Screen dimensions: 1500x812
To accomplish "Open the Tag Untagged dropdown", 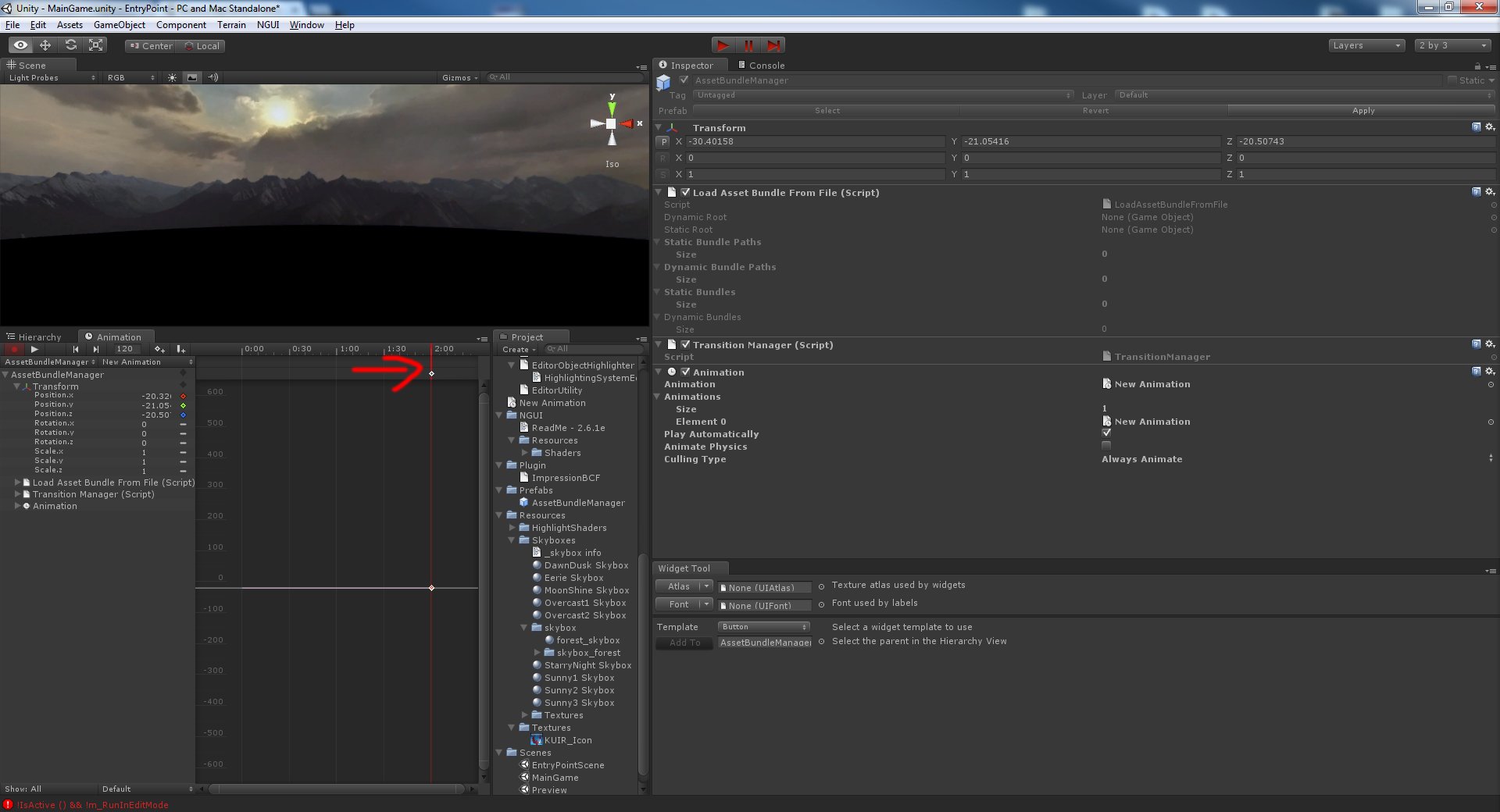I will pos(883,95).
